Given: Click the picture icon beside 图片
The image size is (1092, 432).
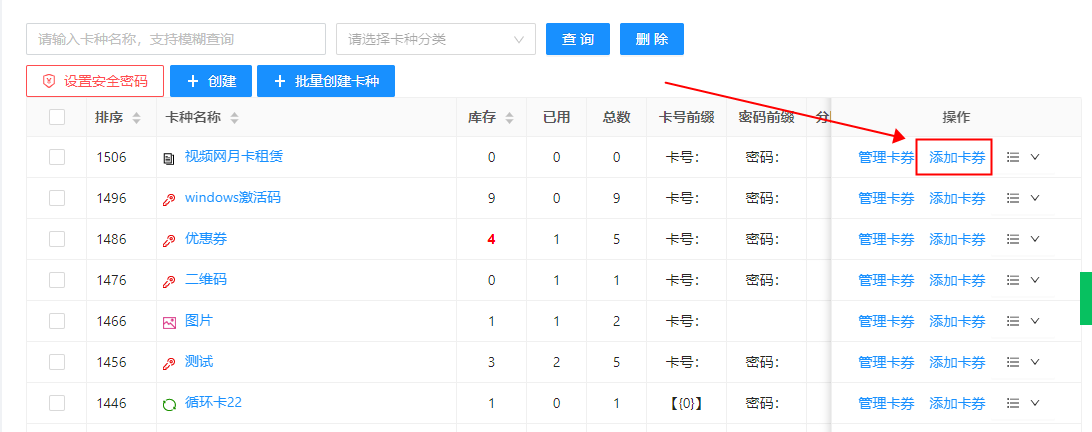Looking at the screenshot, I should tap(169, 323).
